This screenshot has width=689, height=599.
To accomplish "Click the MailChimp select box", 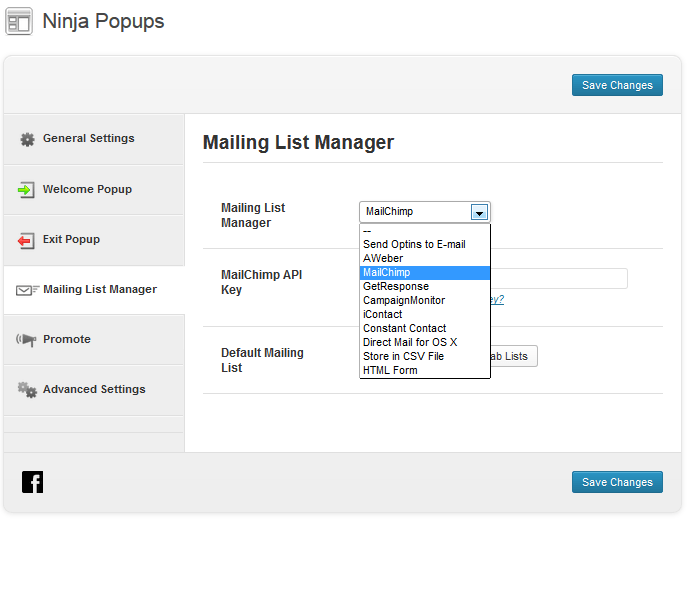I will (x=424, y=212).
